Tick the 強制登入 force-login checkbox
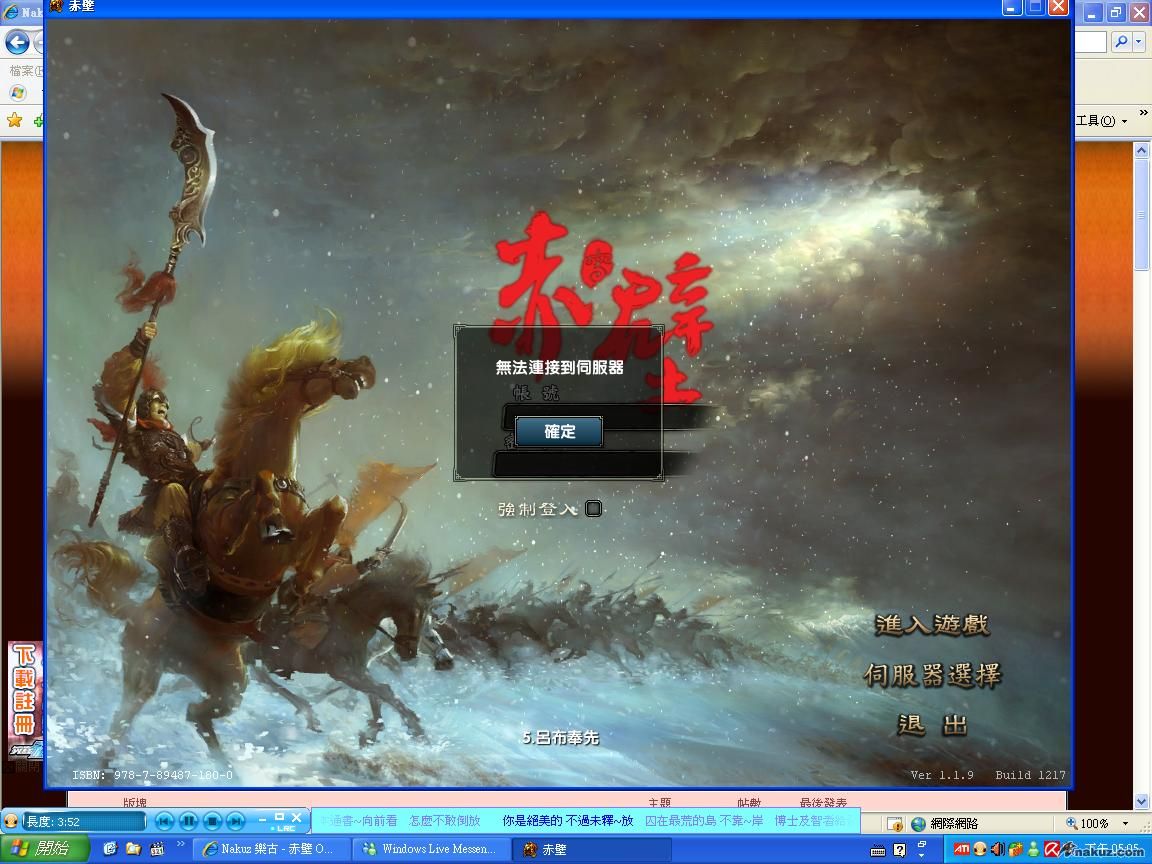Screen dimensions: 1152x864 [x=593, y=508]
